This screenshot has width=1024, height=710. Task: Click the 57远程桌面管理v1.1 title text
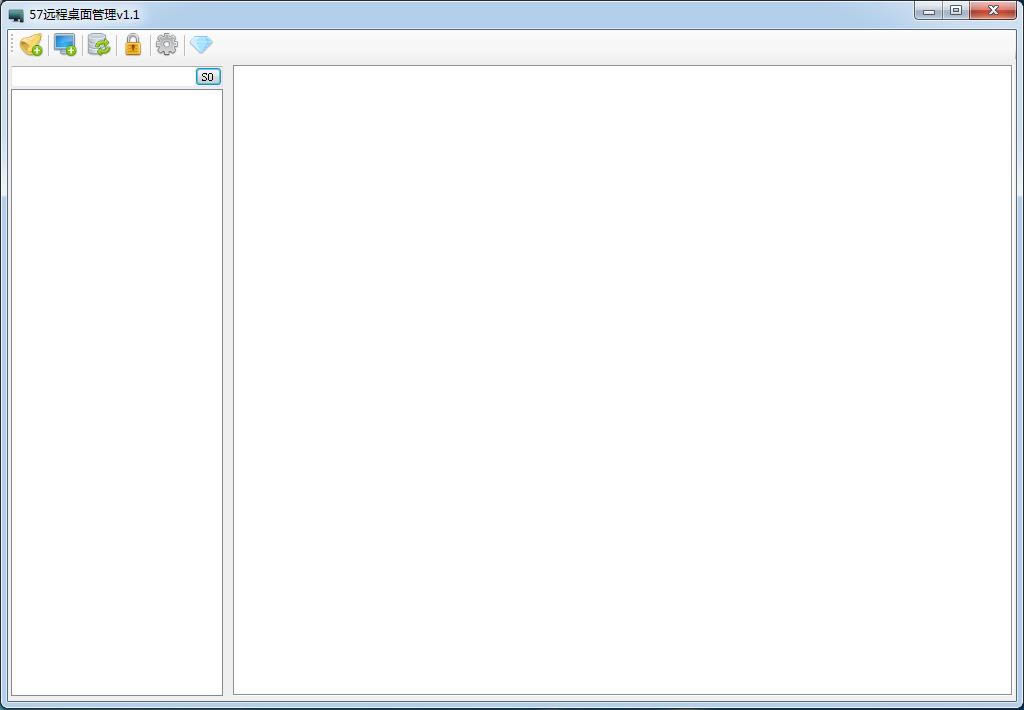[x=85, y=15]
